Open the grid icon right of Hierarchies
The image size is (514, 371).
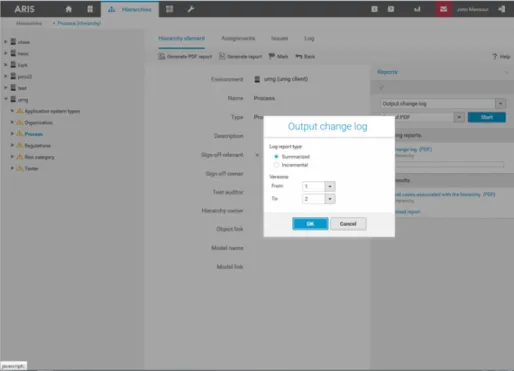point(169,9)
